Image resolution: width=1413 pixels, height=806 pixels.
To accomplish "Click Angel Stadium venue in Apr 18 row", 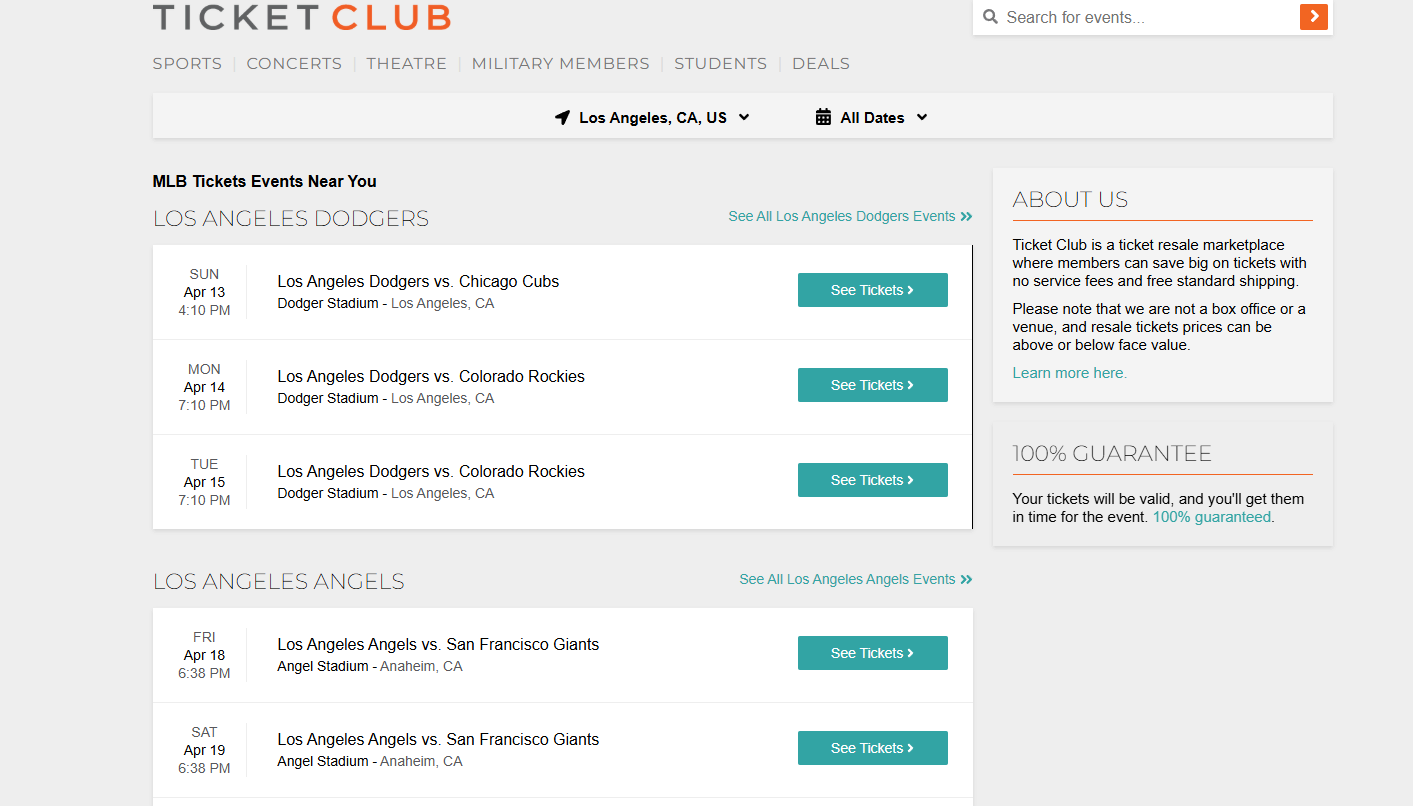I will [323, 667].
